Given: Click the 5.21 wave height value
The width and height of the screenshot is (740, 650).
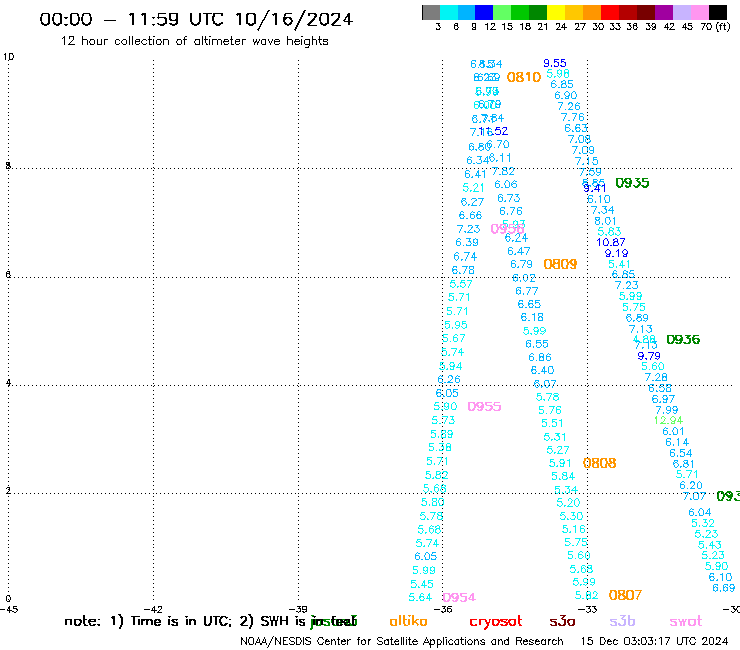Looking at the screenshot, I should click(473, 188).
